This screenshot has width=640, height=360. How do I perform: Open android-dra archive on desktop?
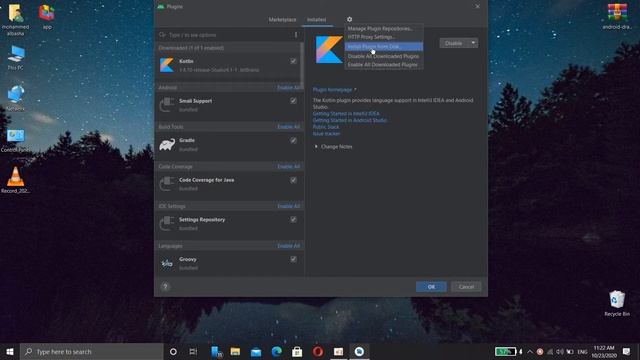(x=617, y=16)
